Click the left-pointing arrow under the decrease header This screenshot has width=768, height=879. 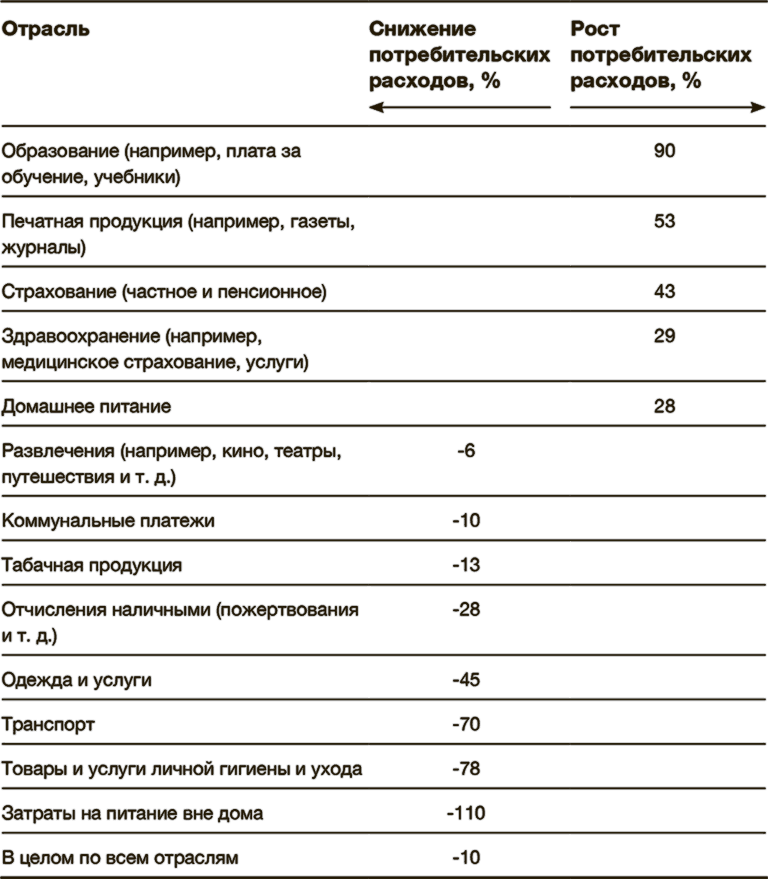459,107
